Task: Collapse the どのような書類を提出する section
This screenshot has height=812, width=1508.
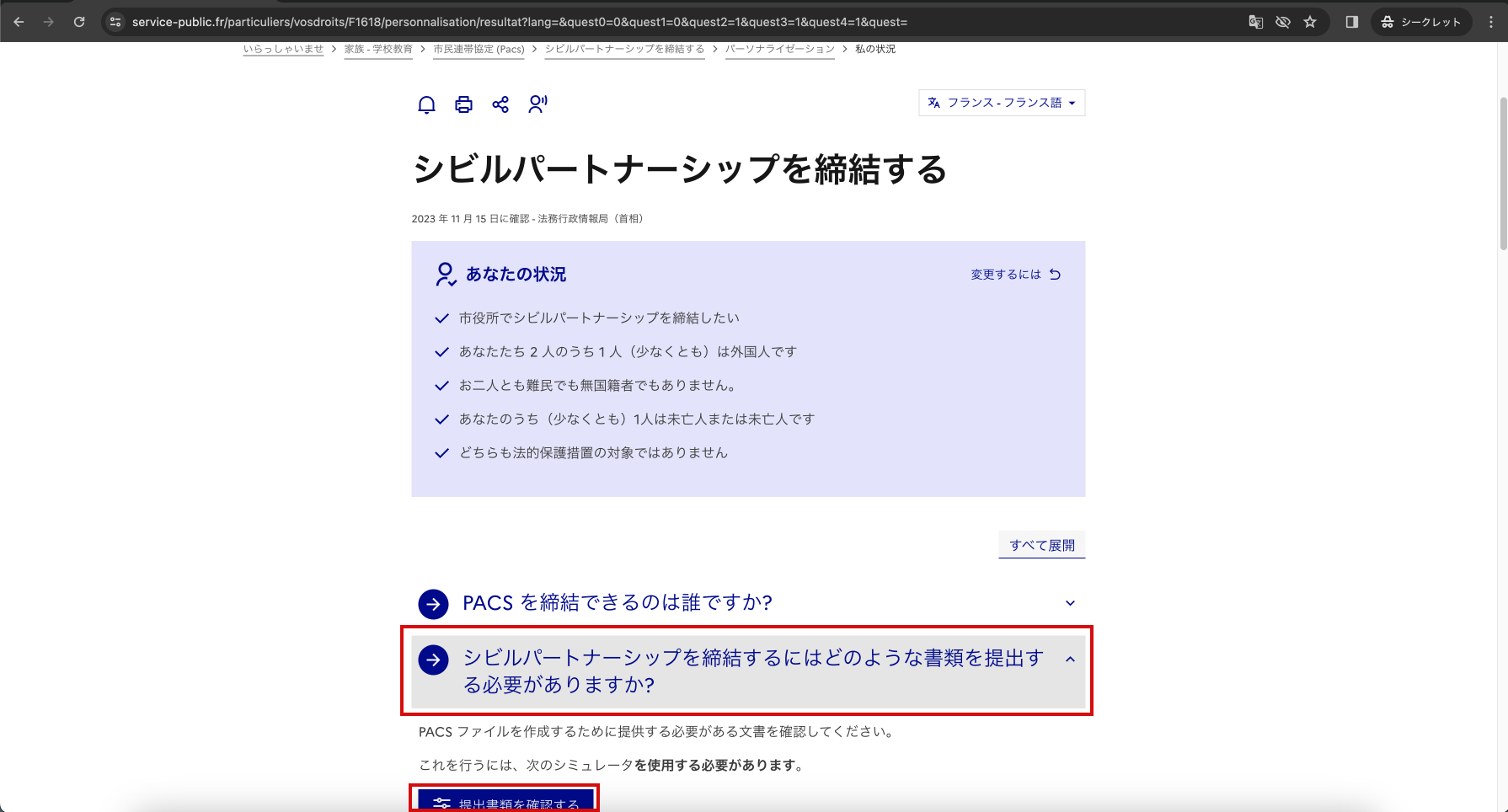Action: (x=748, y=671)
